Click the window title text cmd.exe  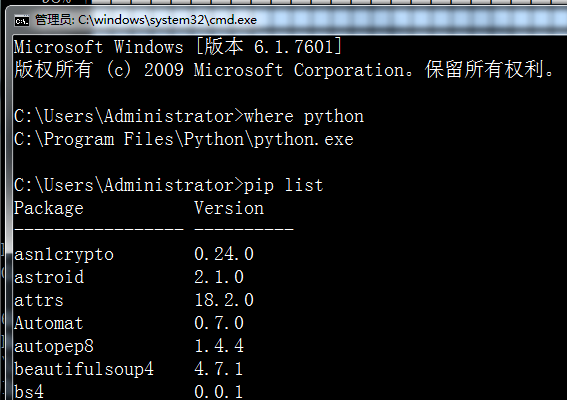click(x=146, y=20)
